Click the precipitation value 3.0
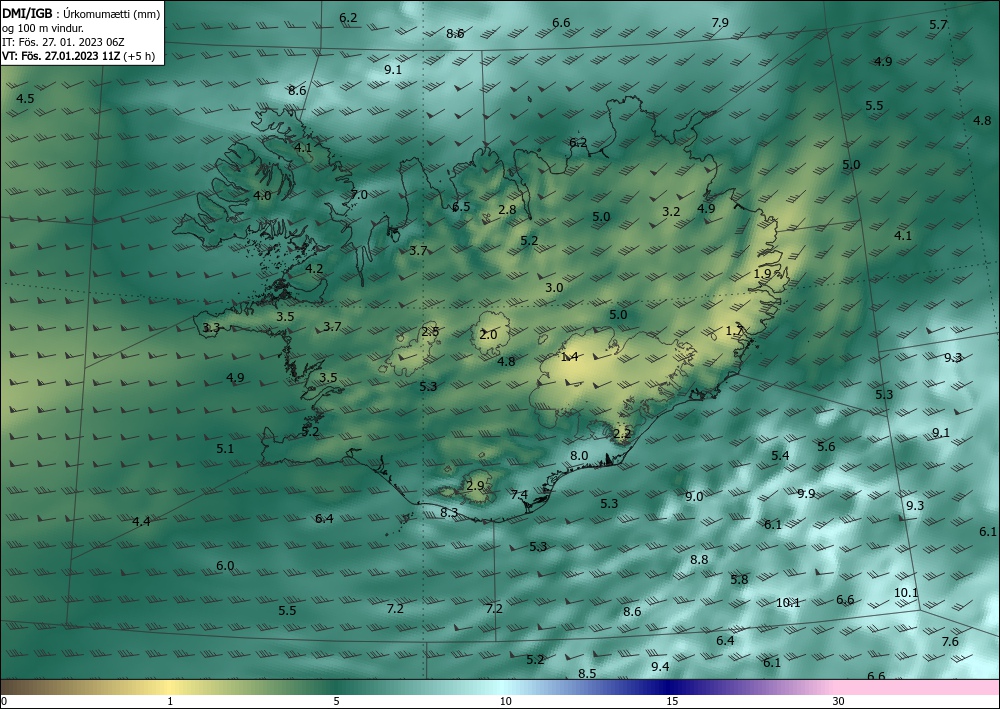 point(554,288)
